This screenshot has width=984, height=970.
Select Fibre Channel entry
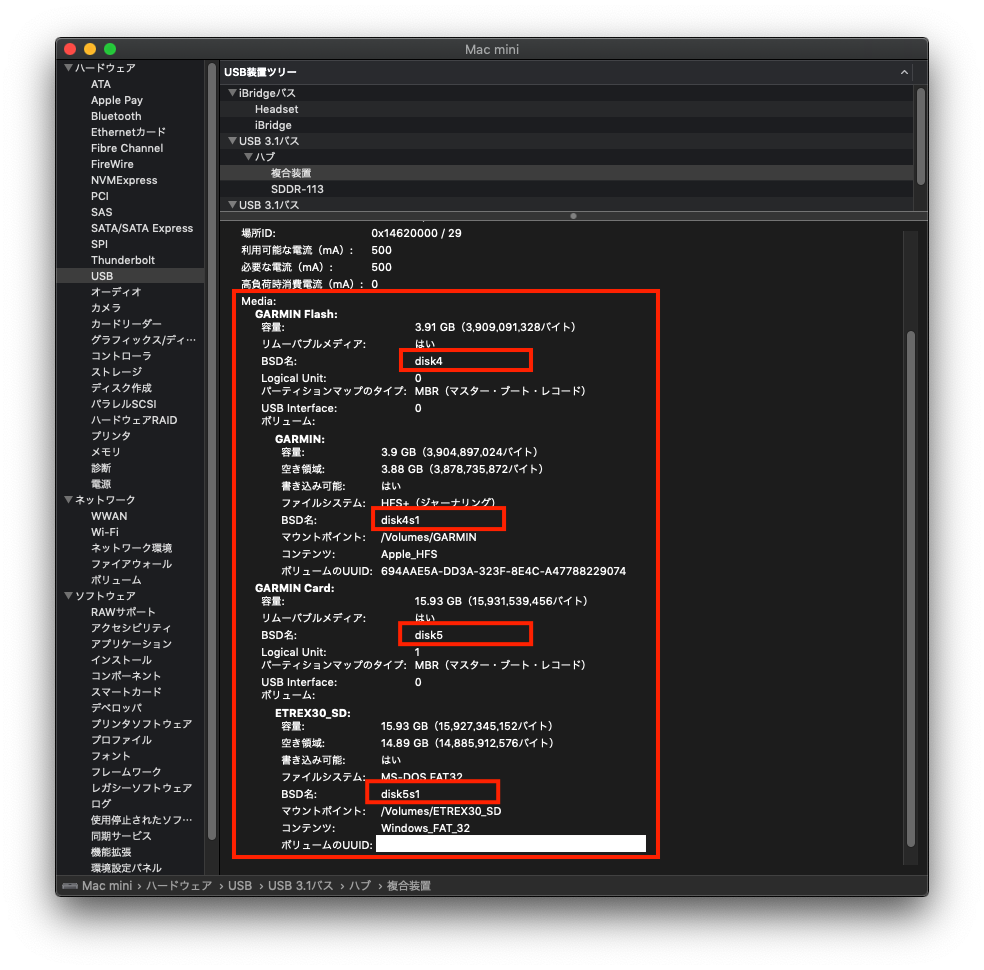(127, 148)
